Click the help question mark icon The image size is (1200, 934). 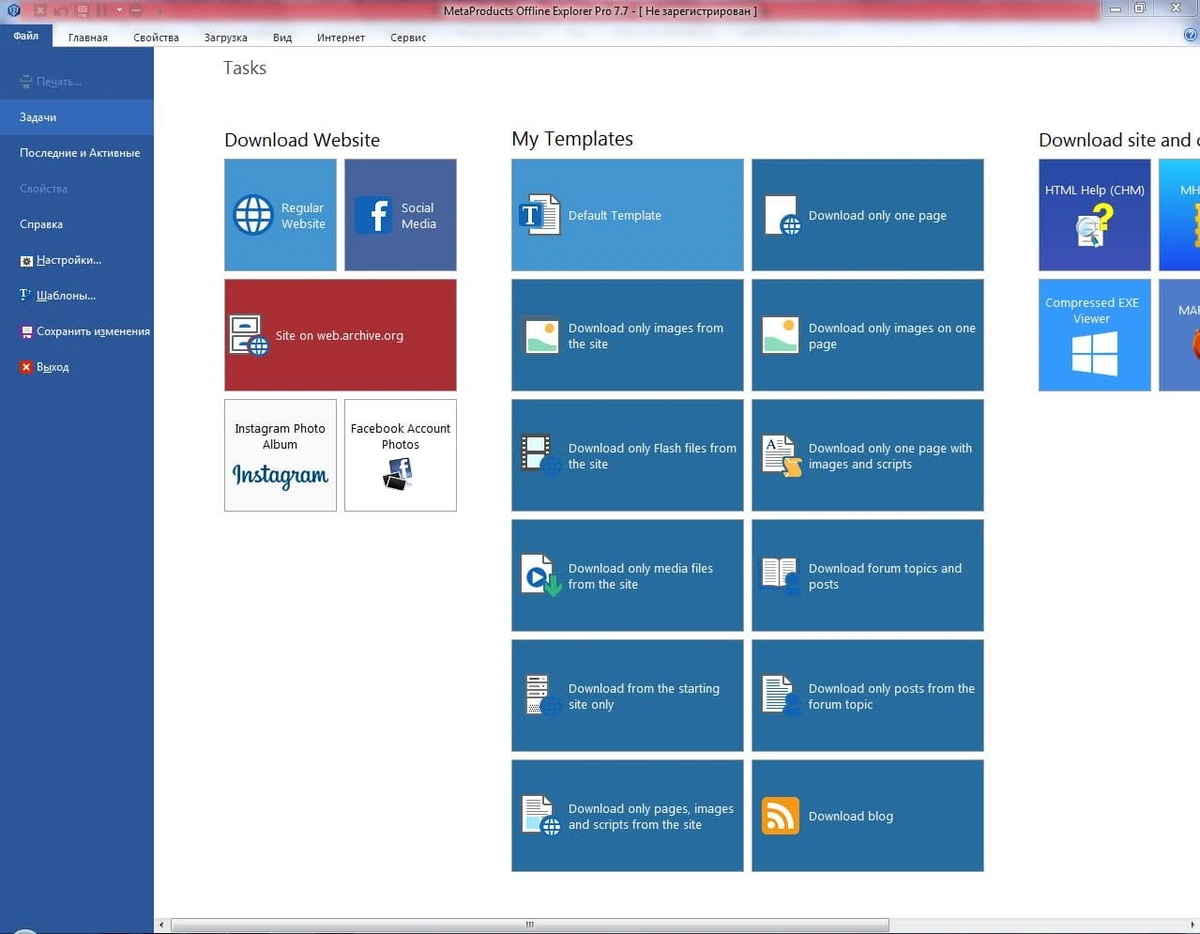(x=1190, y=35)
